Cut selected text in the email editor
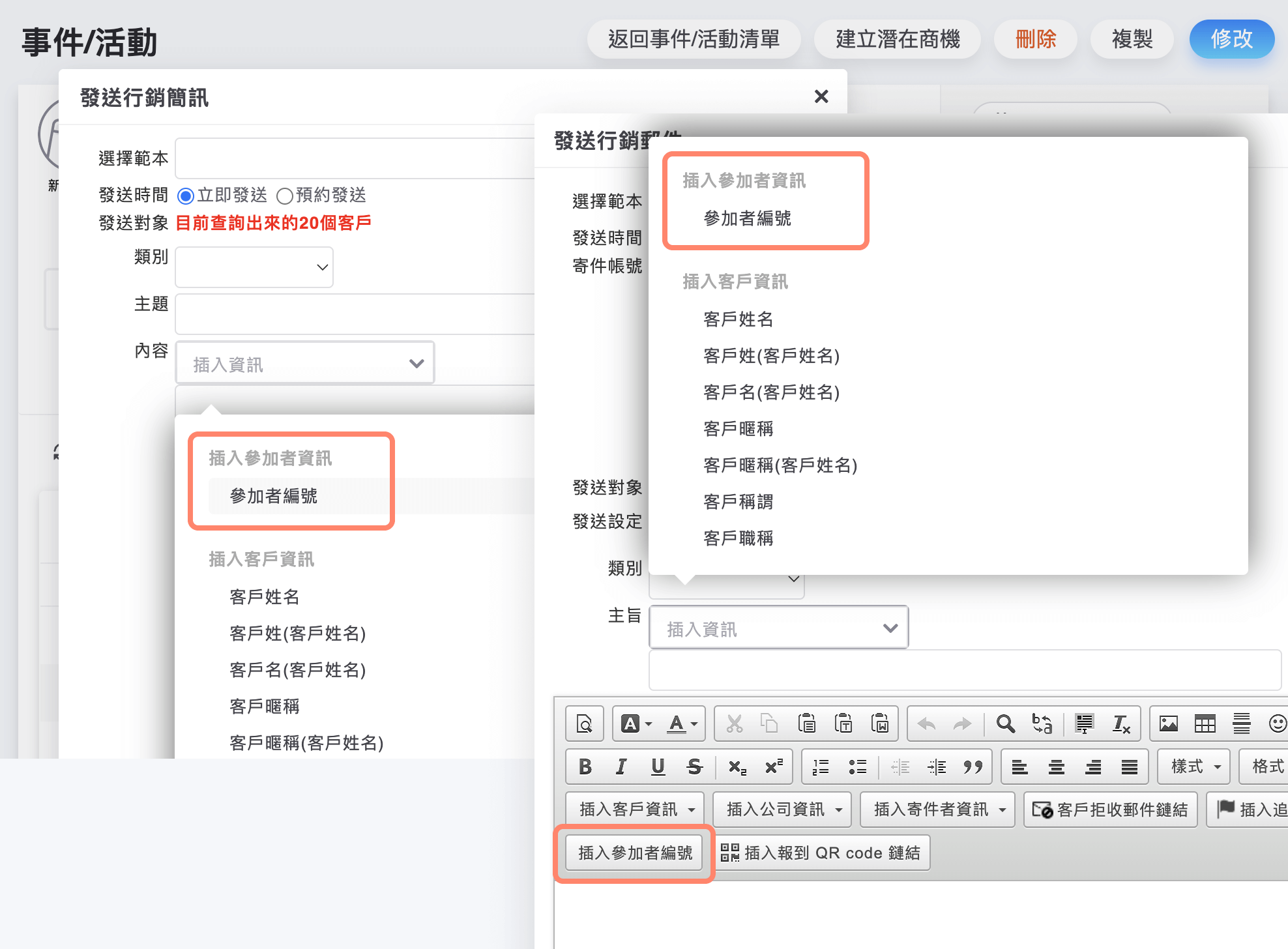The image size is (1288, 949). pos(735,723)
